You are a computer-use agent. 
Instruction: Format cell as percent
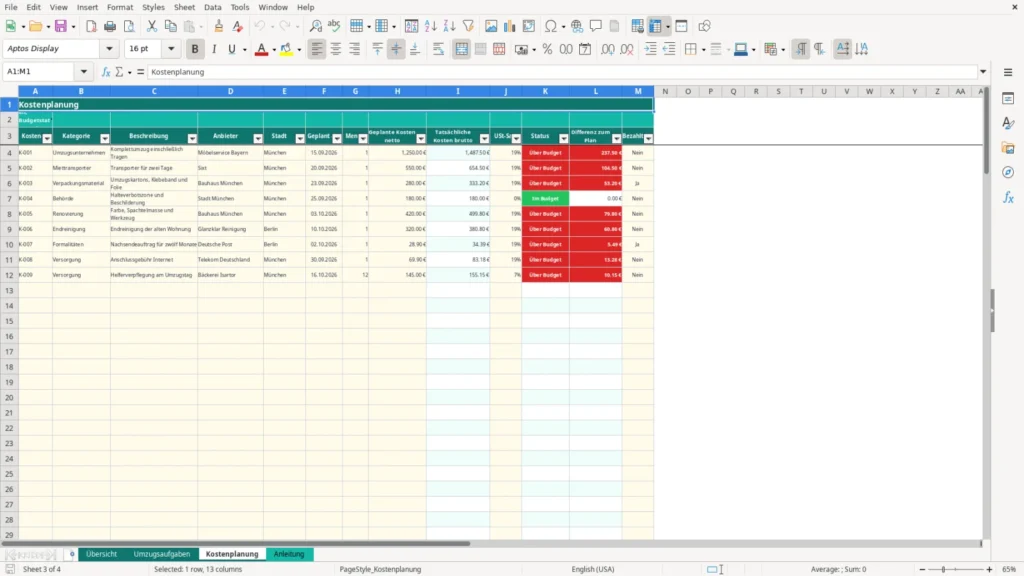(x=547, y=49)
